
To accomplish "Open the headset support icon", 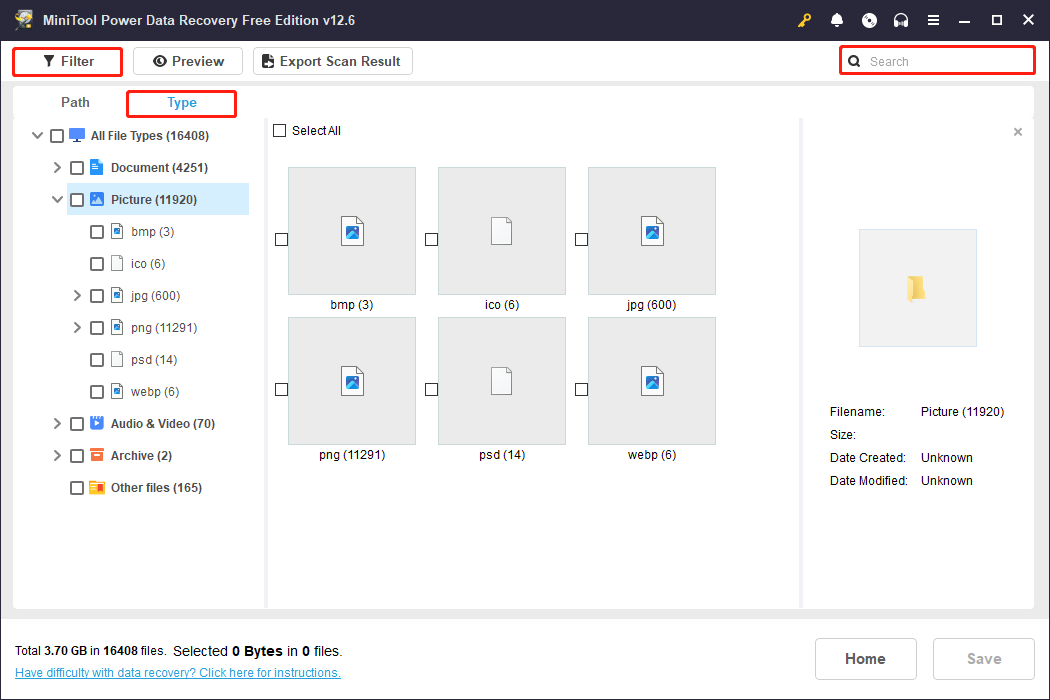I will click(901, 20).
